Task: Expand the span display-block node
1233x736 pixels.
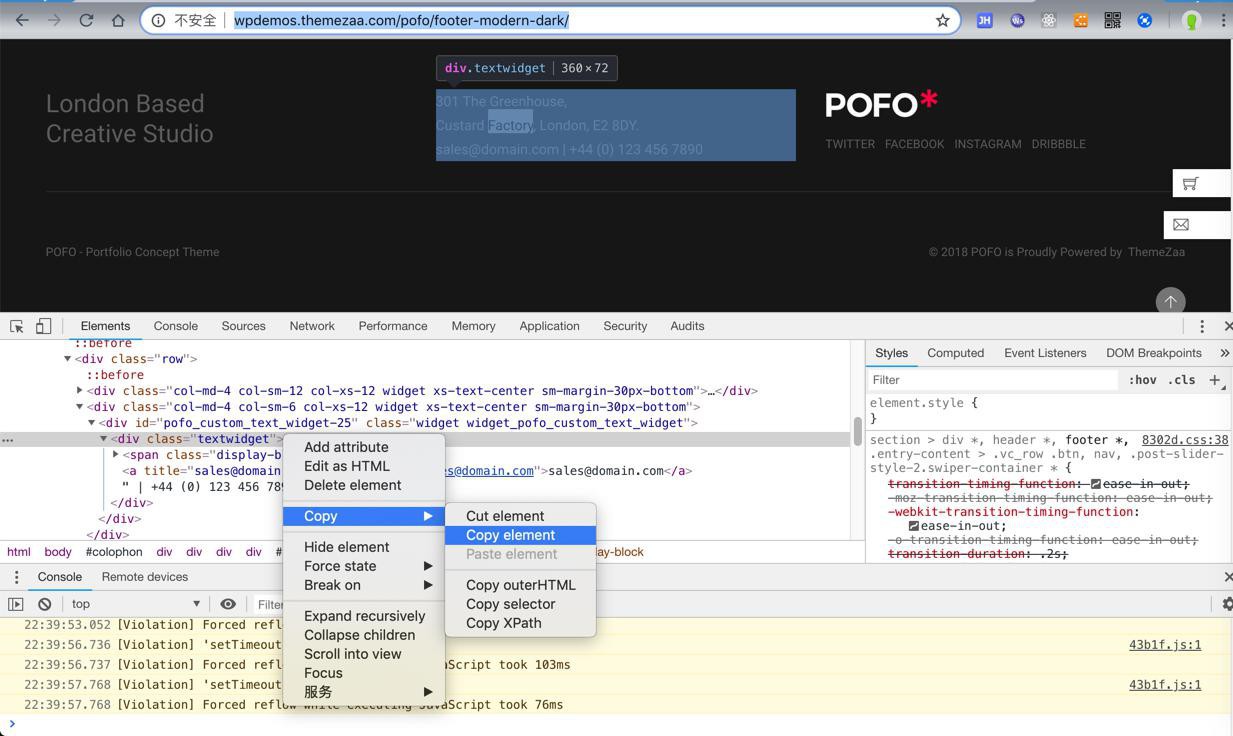Action: tap(116, 455)
